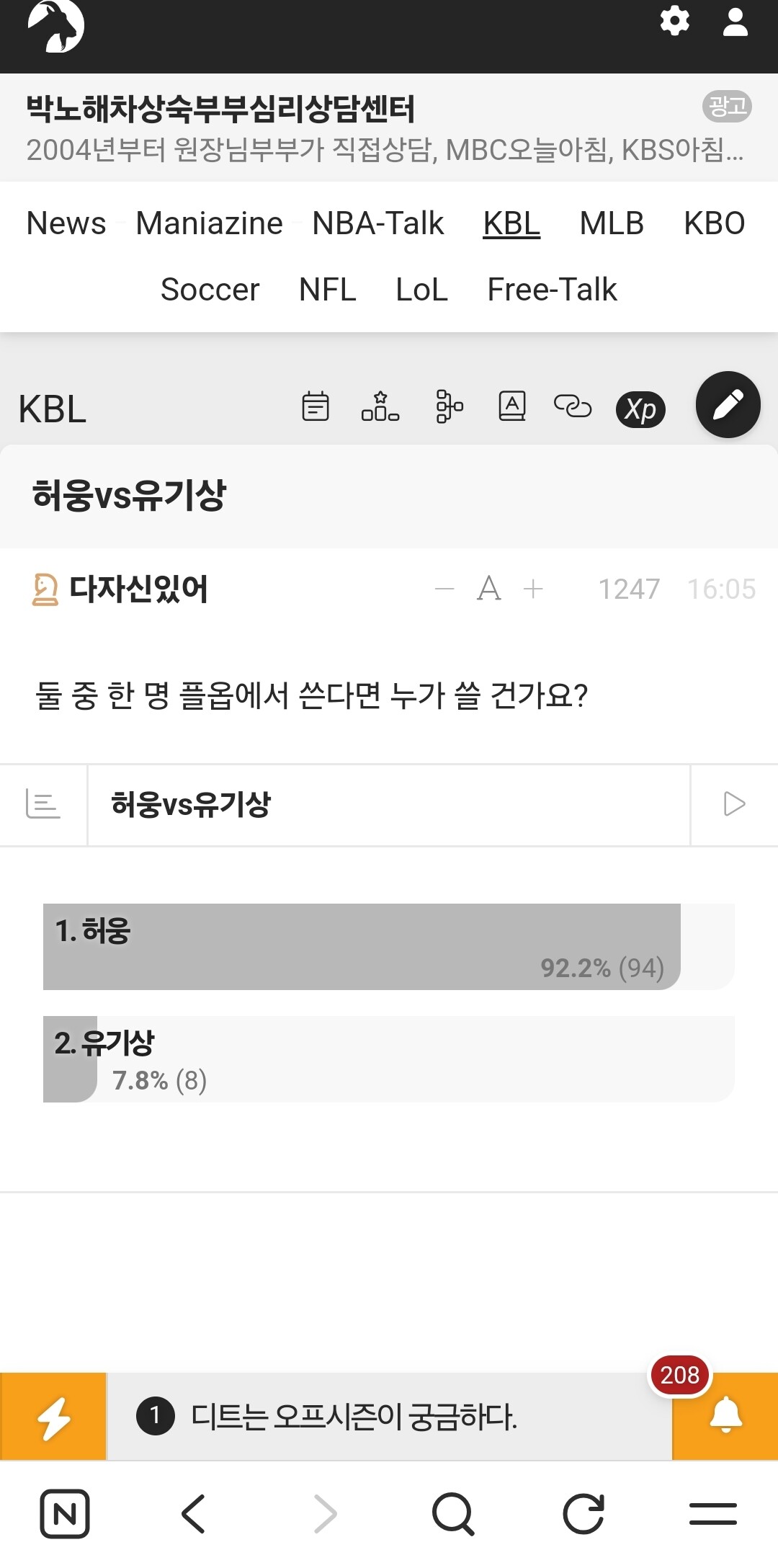Tap the Xp badge icon
Viewport: 778px width, 1568px height.
coord(640,409)
